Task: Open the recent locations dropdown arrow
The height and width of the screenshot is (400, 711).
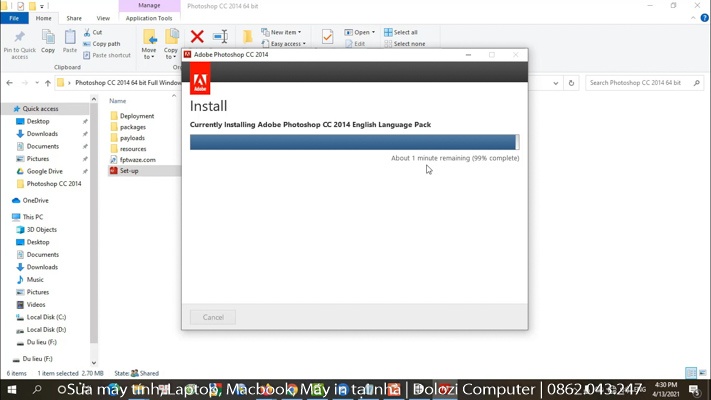Action: (x=37, y=83)
